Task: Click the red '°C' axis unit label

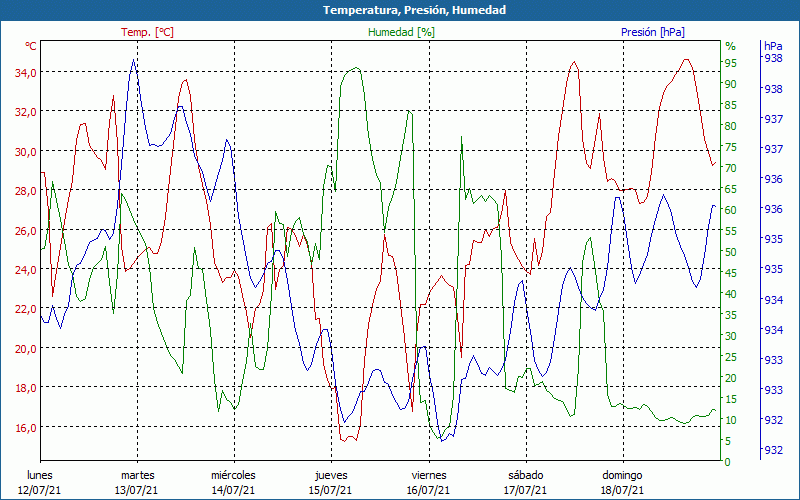Action: coord(31,46)
